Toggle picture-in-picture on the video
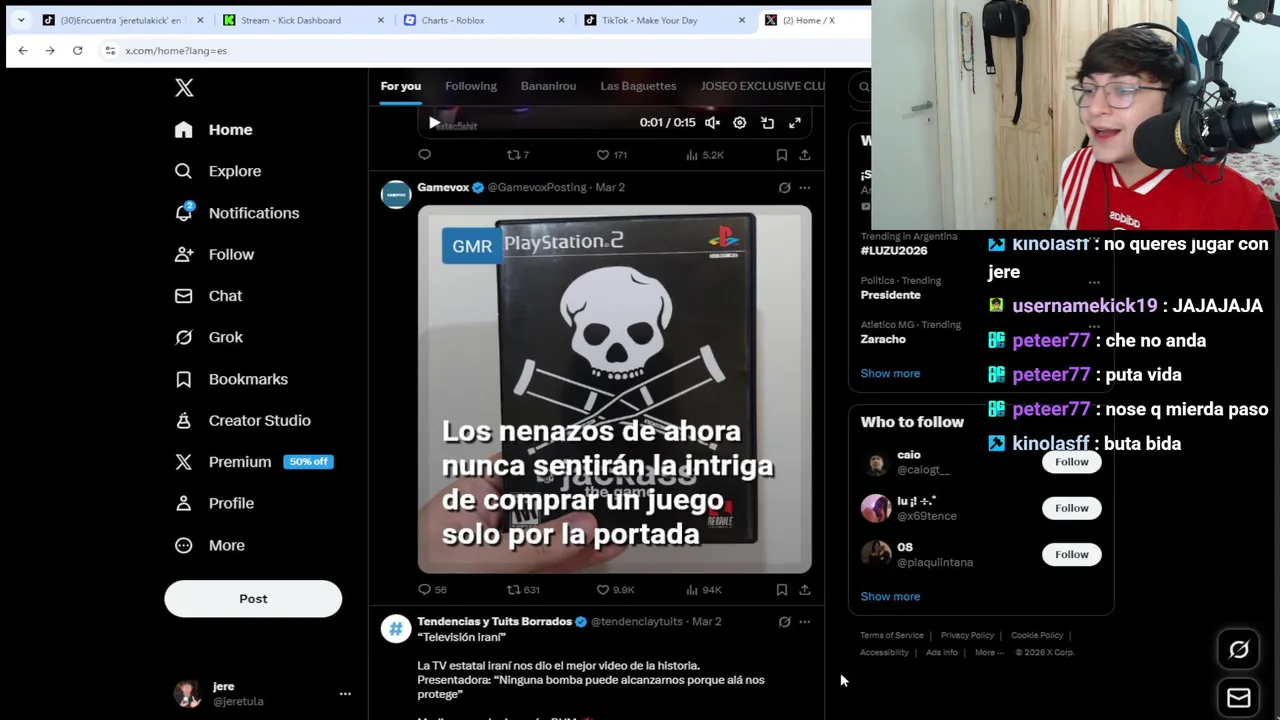Viewport: 1280px width, 720px height. [x=767, y=123]
